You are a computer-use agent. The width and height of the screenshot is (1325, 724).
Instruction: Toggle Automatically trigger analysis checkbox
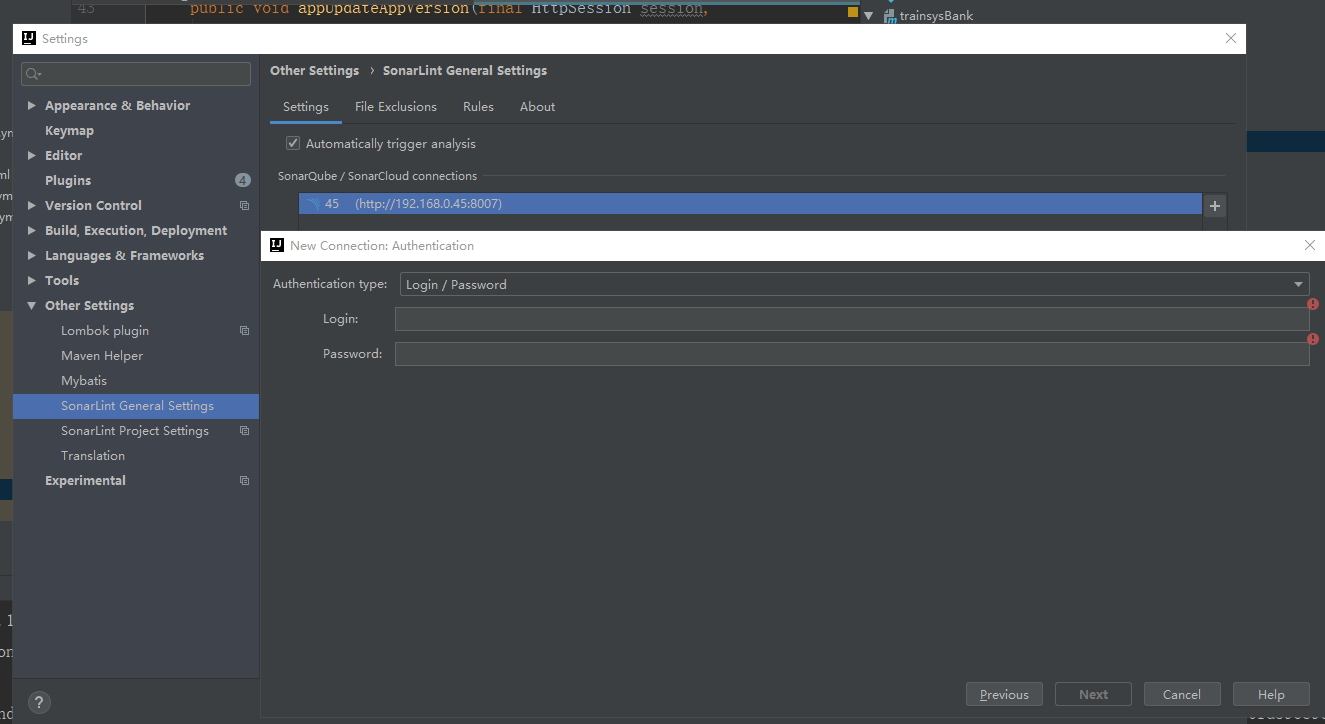pos(293,143)
